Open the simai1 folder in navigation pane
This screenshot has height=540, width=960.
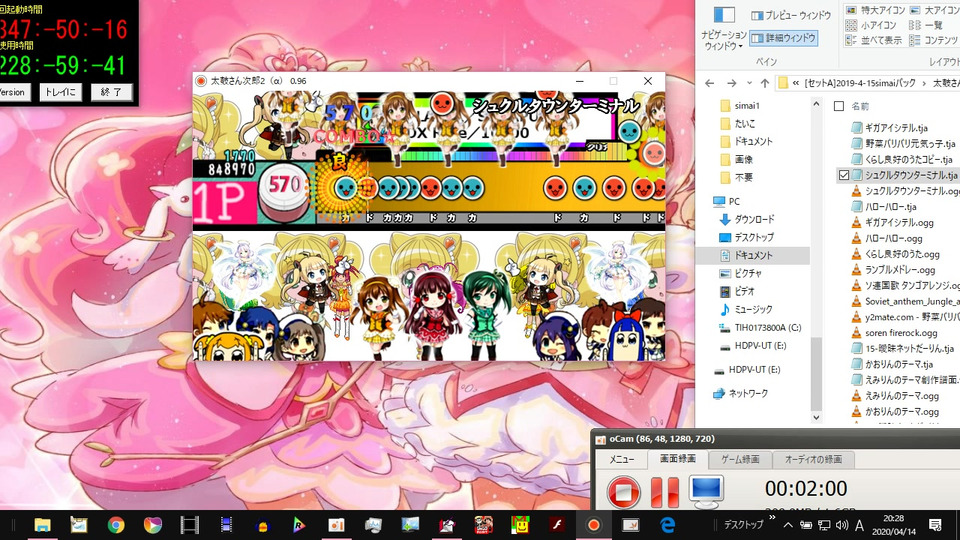coord(747,105)
